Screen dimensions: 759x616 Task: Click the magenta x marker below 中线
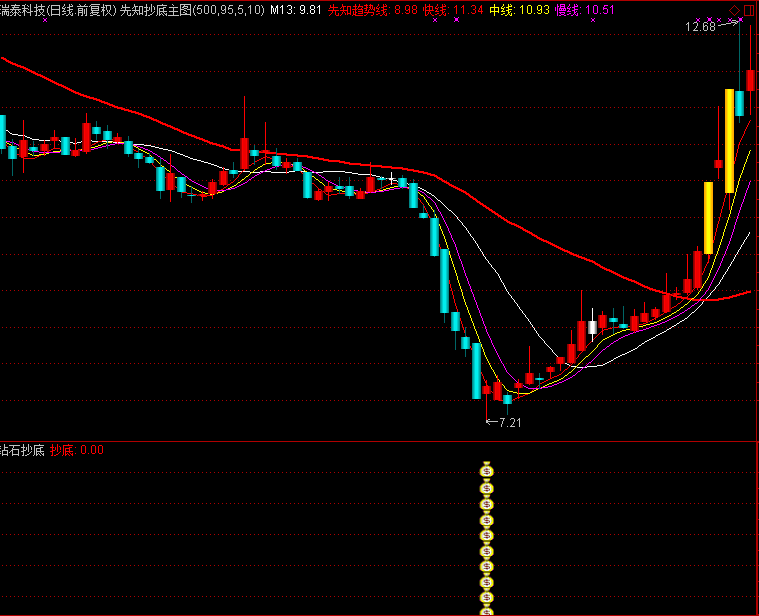(512, 20)
